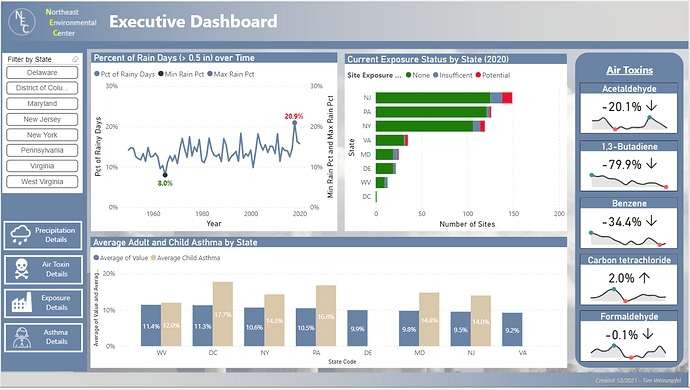The width and height of the screenshot is (690, 390).
Task: Click WV 12.0% child asthma bar
Action: (171, 324)
